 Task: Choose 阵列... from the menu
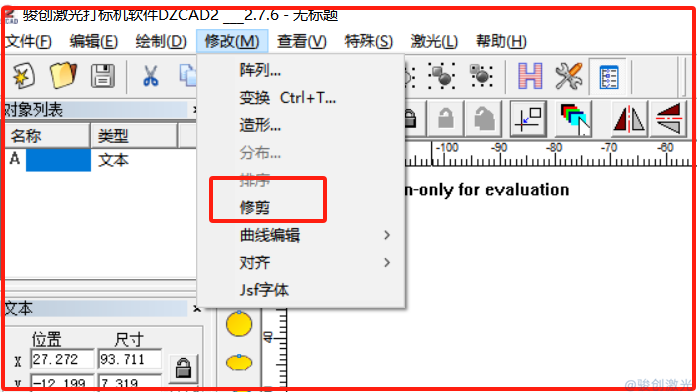260,70
